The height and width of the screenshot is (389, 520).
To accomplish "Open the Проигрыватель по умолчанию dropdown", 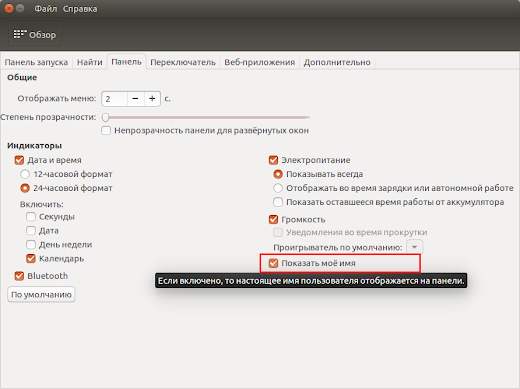I will pyautogui.click(x=414, y=247).
